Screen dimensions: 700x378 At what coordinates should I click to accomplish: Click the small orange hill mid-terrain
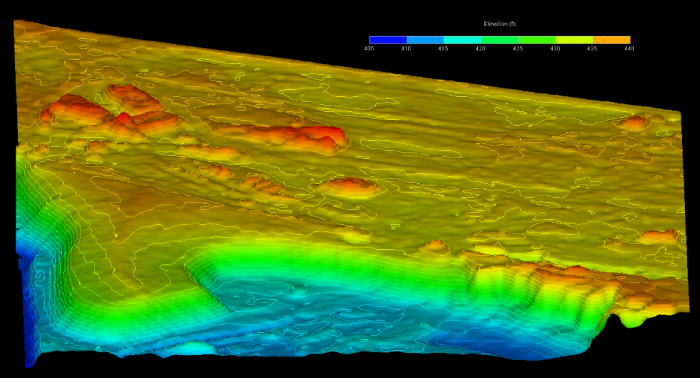pos(351,186)
